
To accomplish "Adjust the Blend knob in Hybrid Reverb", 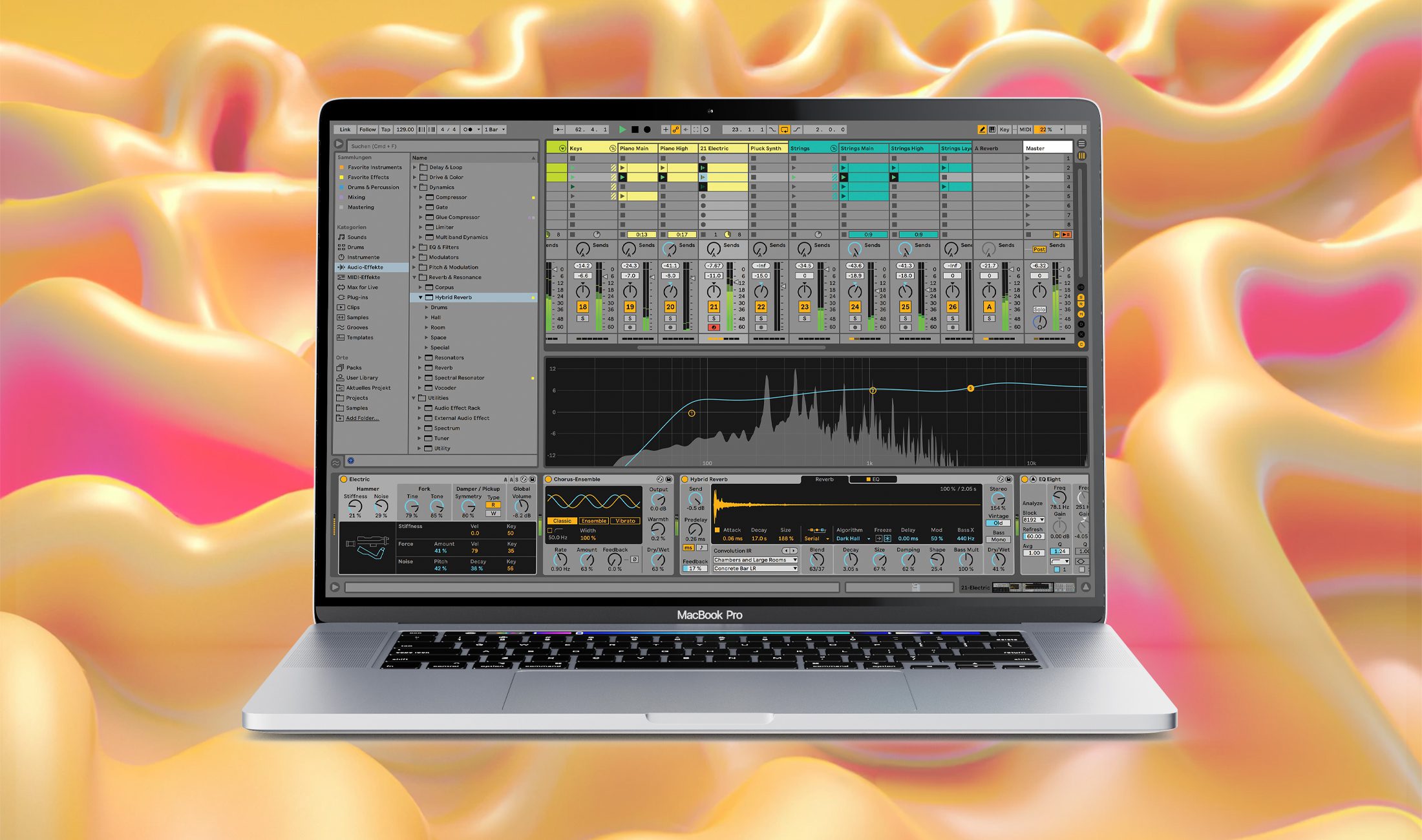I will click(817, 558).
